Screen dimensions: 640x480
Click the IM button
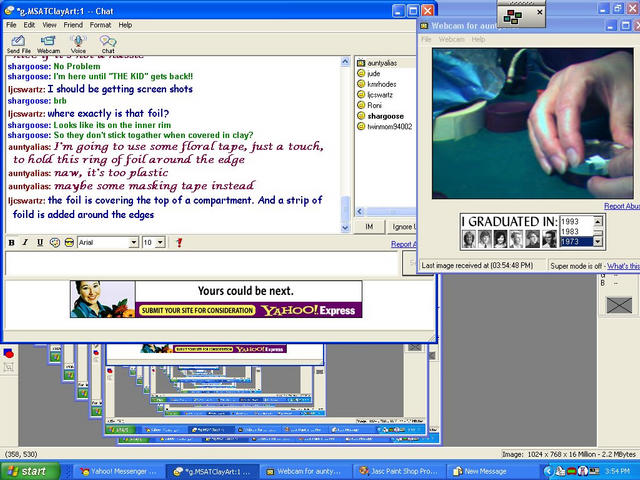(369, 227)
